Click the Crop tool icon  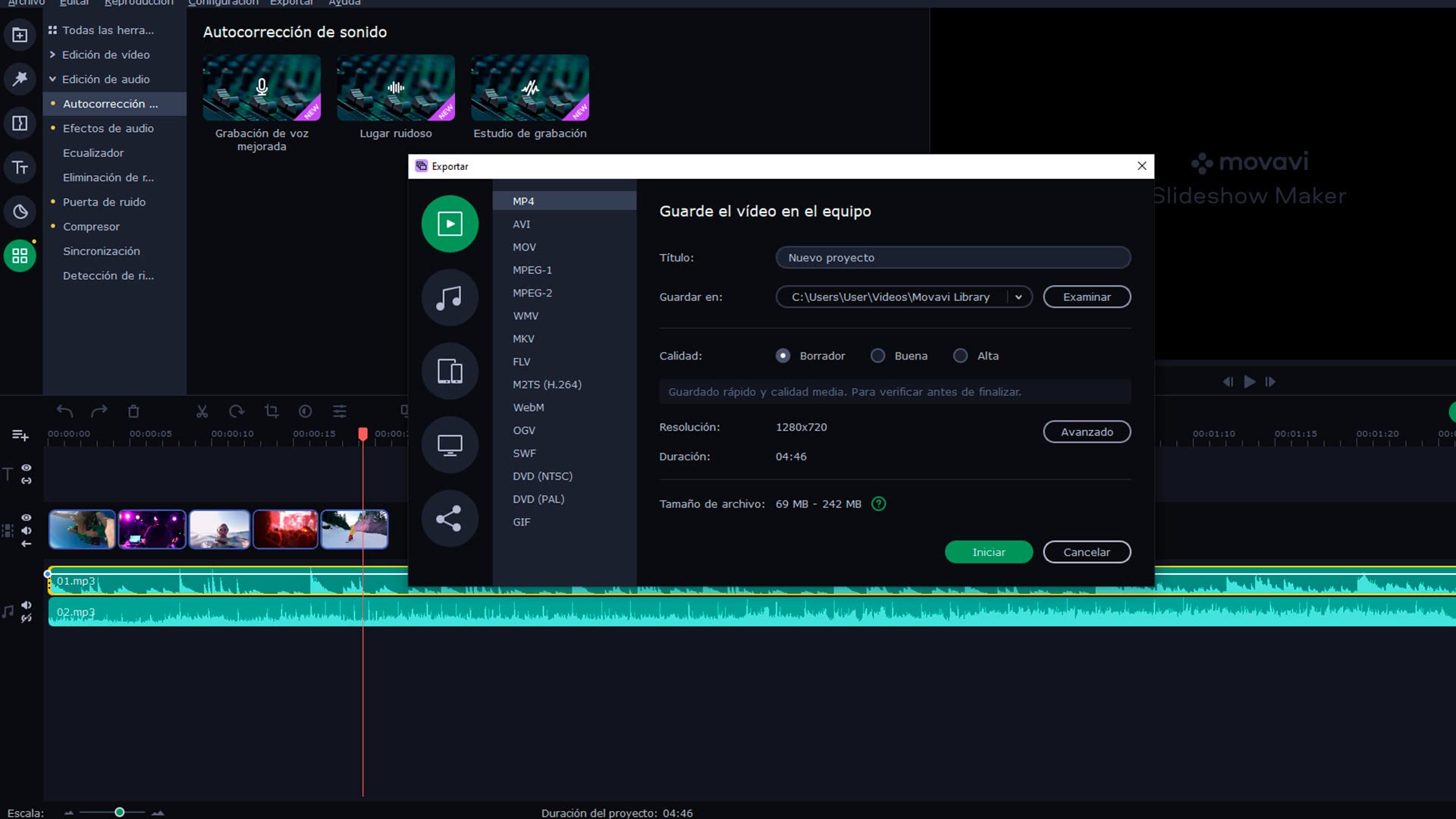click(271, 411)
